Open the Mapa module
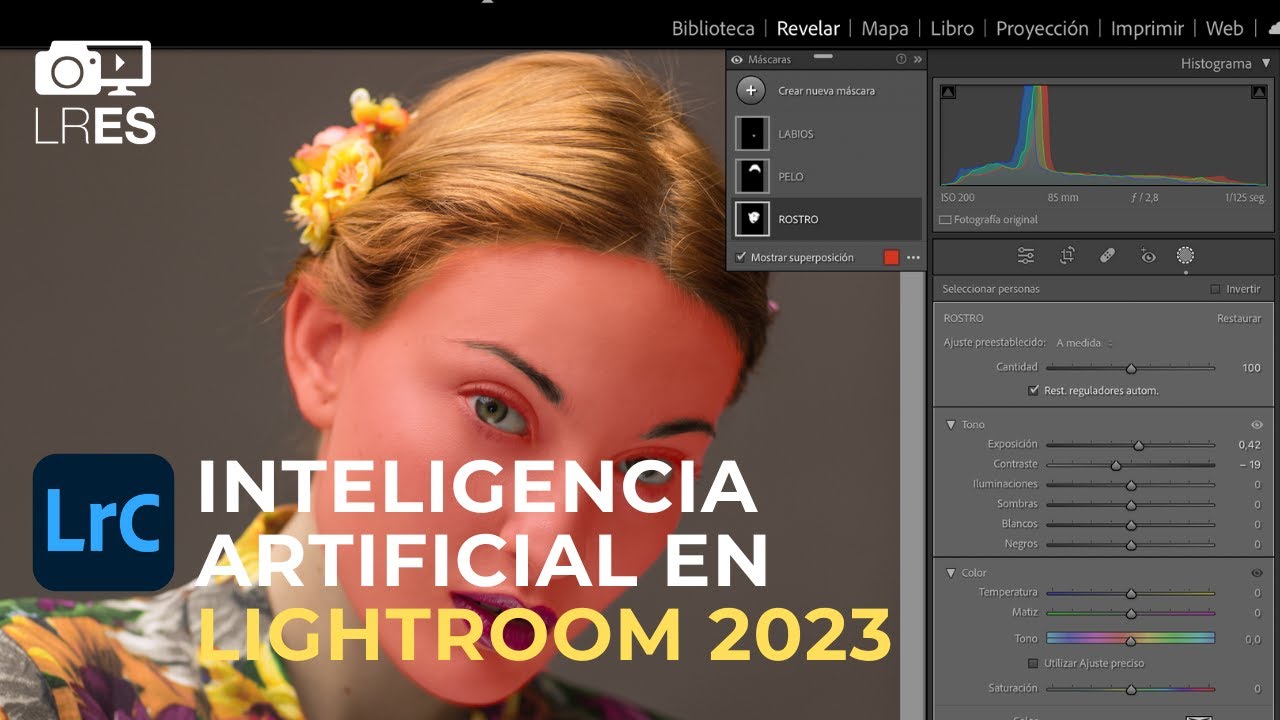The image size is (1280, 720). [885, 29]
